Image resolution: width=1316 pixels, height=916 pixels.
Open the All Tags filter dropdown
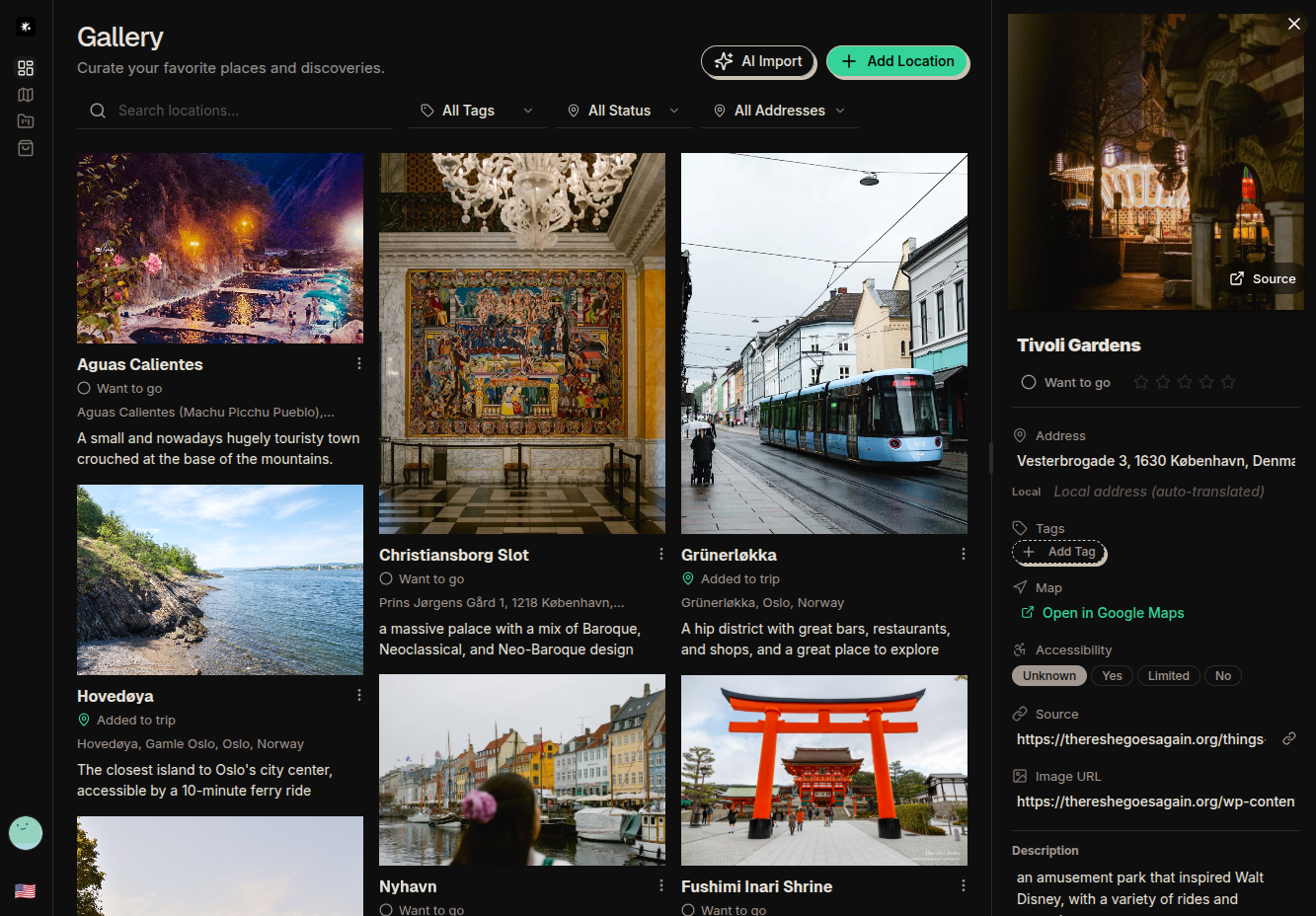[477, 111]
